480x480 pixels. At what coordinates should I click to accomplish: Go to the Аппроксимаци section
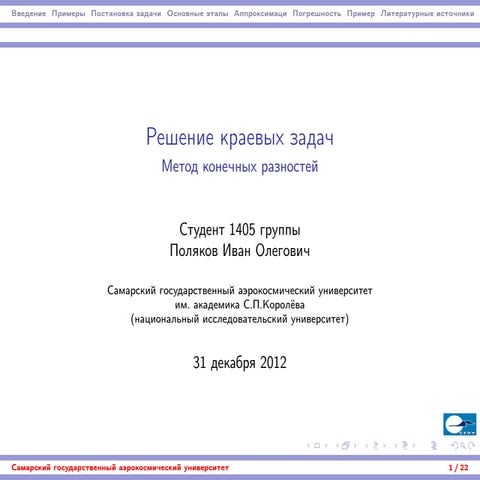coord(260,14)
